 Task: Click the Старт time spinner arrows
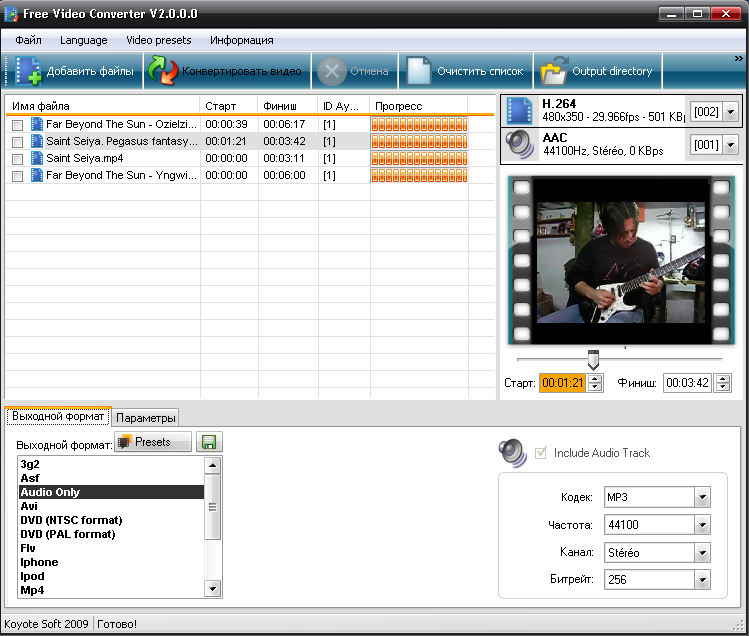click(595, 383)
